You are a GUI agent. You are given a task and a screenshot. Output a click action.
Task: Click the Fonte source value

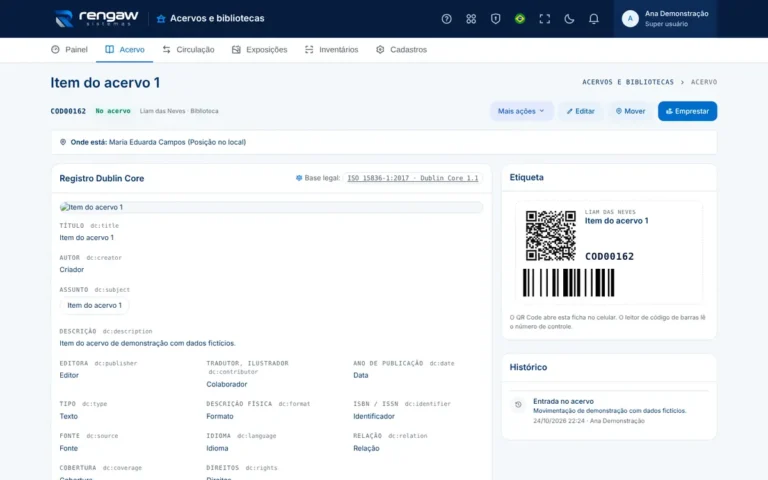point(69,448)
